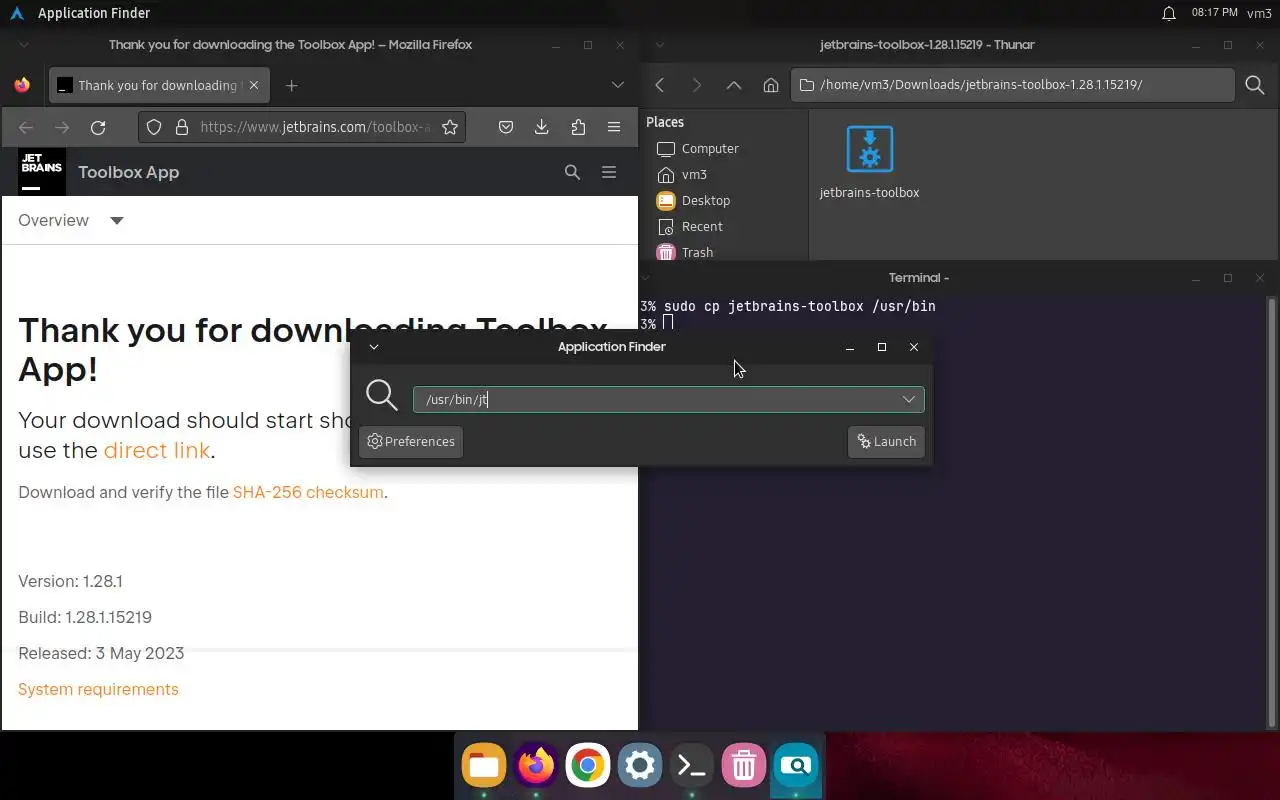Go to home folder in Thunar toolbar
Viewport: 1280px width, 800px height.
771,85
